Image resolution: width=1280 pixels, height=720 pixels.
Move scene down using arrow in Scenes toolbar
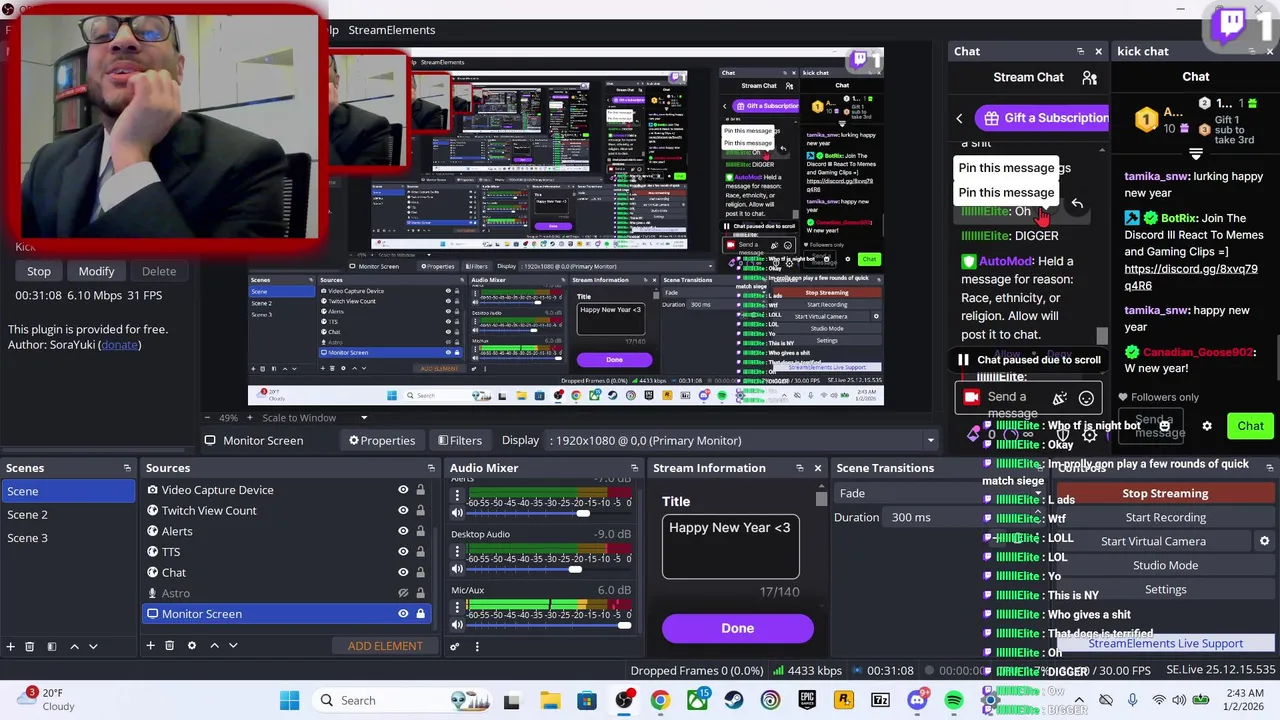93,646
